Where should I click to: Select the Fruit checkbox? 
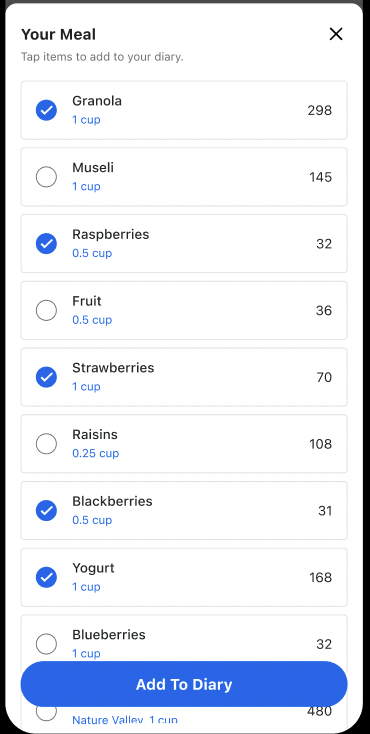tap(46, 310)
